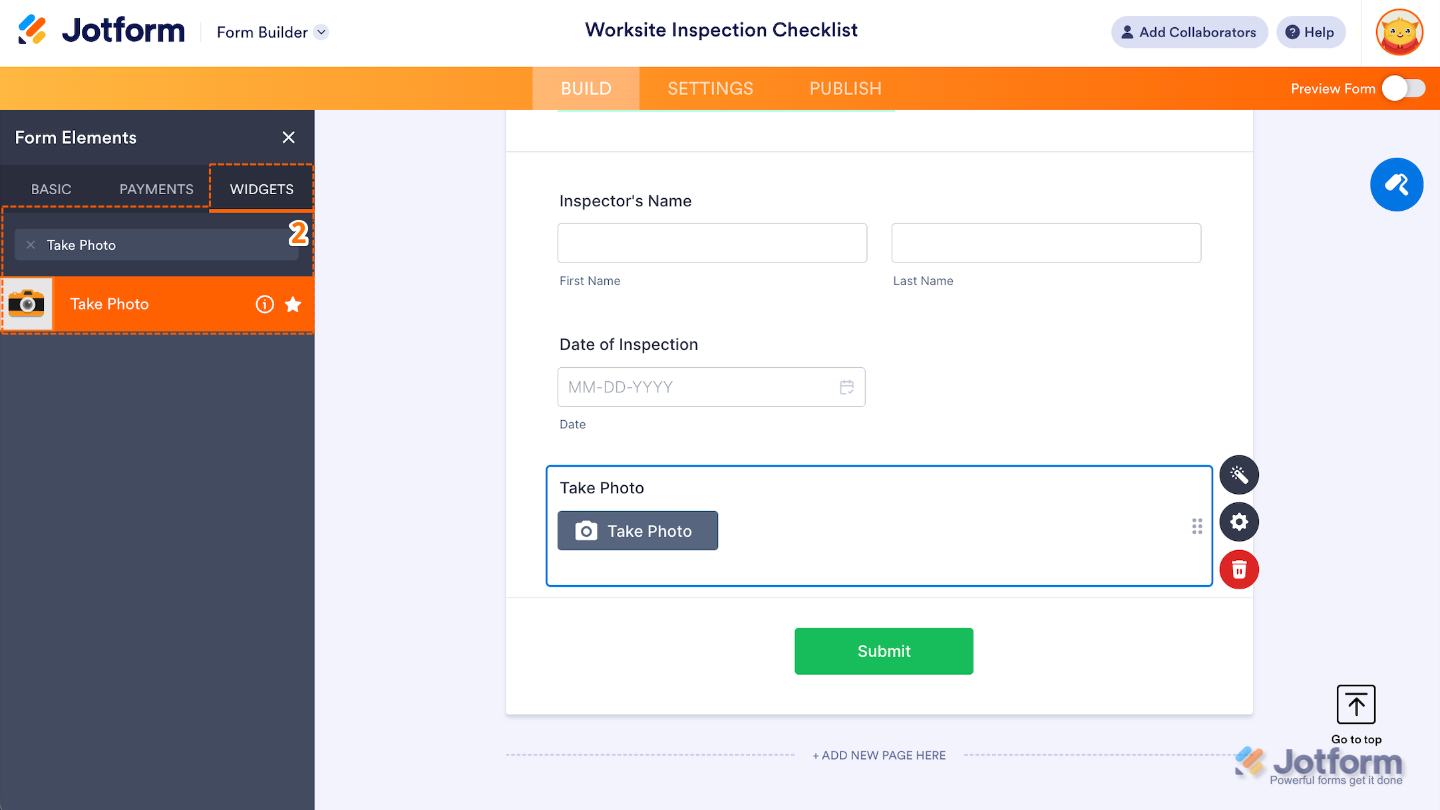Click the drag handle on Take Photo field
Viewport: 1440px width, 810px height.
point(1197,527)
